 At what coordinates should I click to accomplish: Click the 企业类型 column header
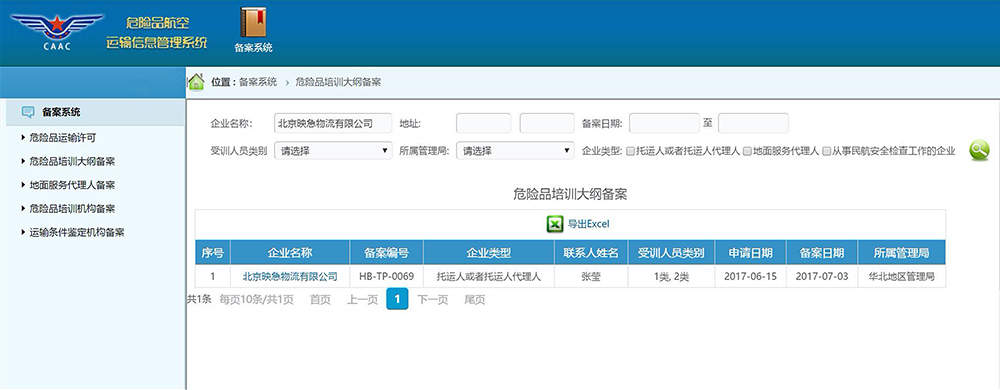tap(489, 252)
